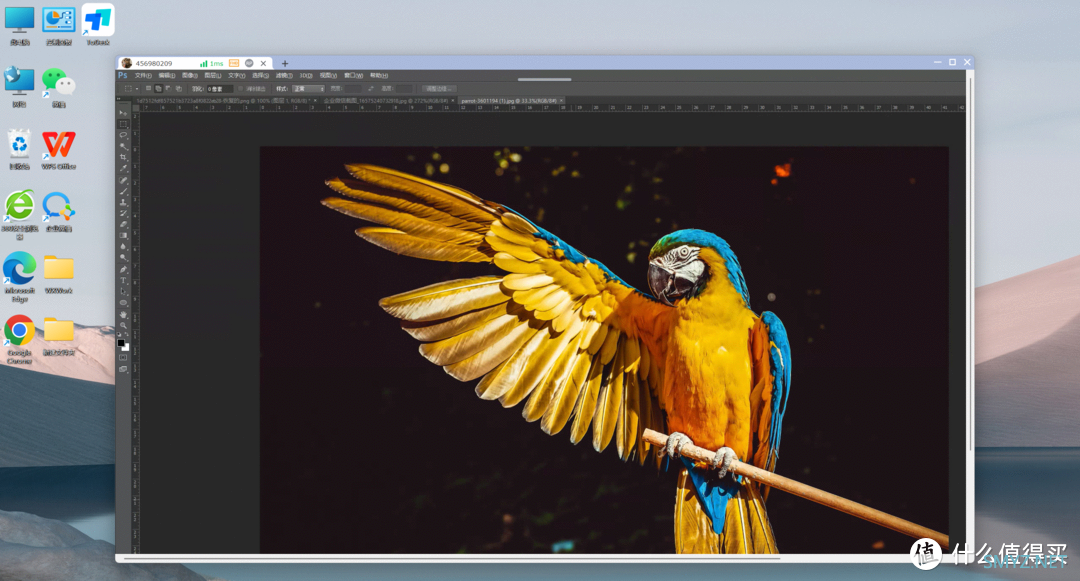Click the feather (羽化) value field
1080x581 pixels.
click(x=220, y=89)
